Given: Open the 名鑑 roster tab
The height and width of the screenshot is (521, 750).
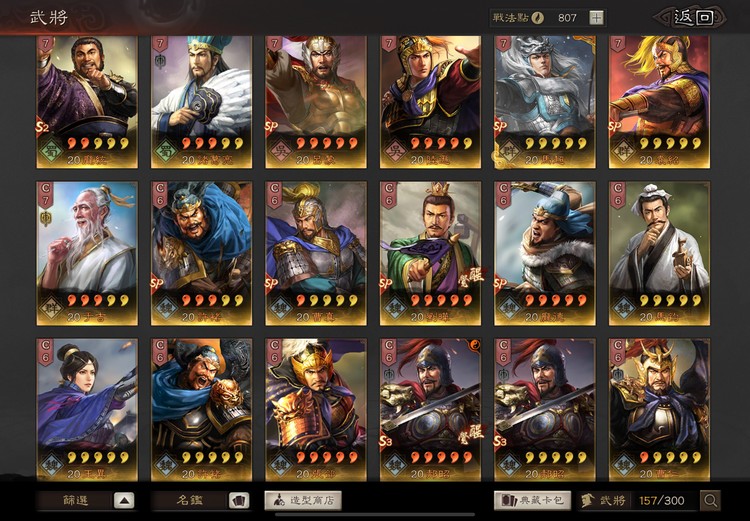Looking at the screenshot, I should click(x=190, y=500).
